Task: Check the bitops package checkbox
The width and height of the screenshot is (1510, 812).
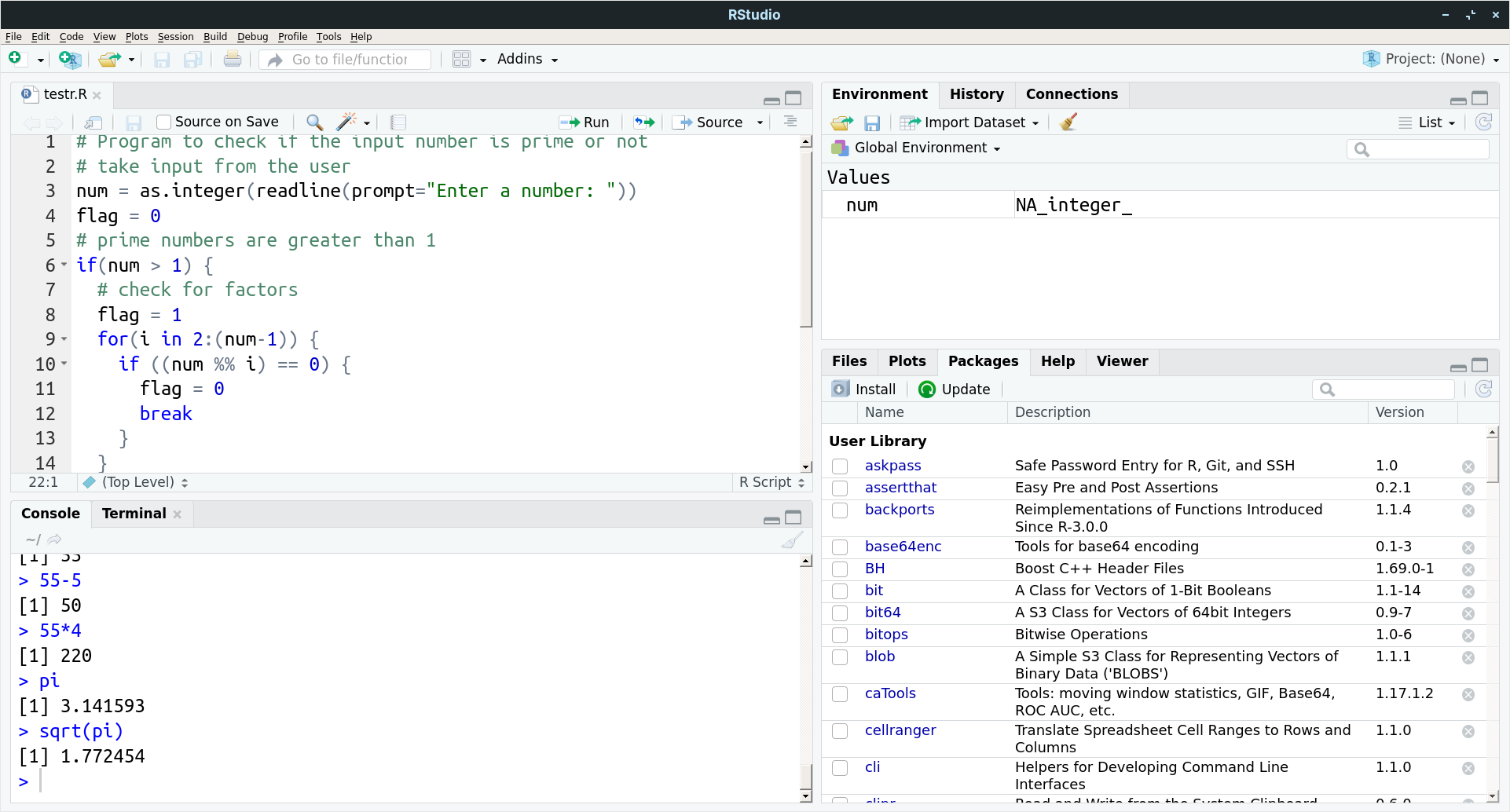Action: (840, 635)
